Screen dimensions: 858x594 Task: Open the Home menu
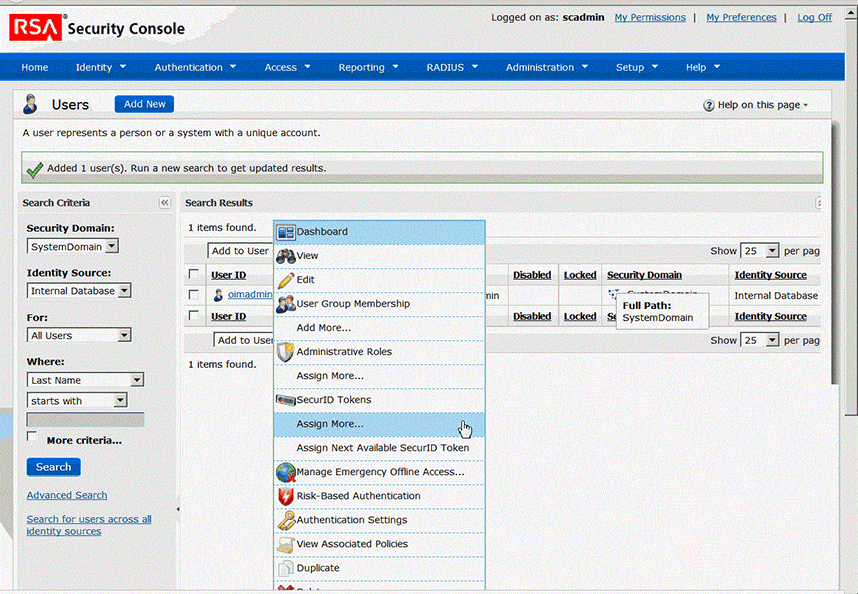[34, 67]
